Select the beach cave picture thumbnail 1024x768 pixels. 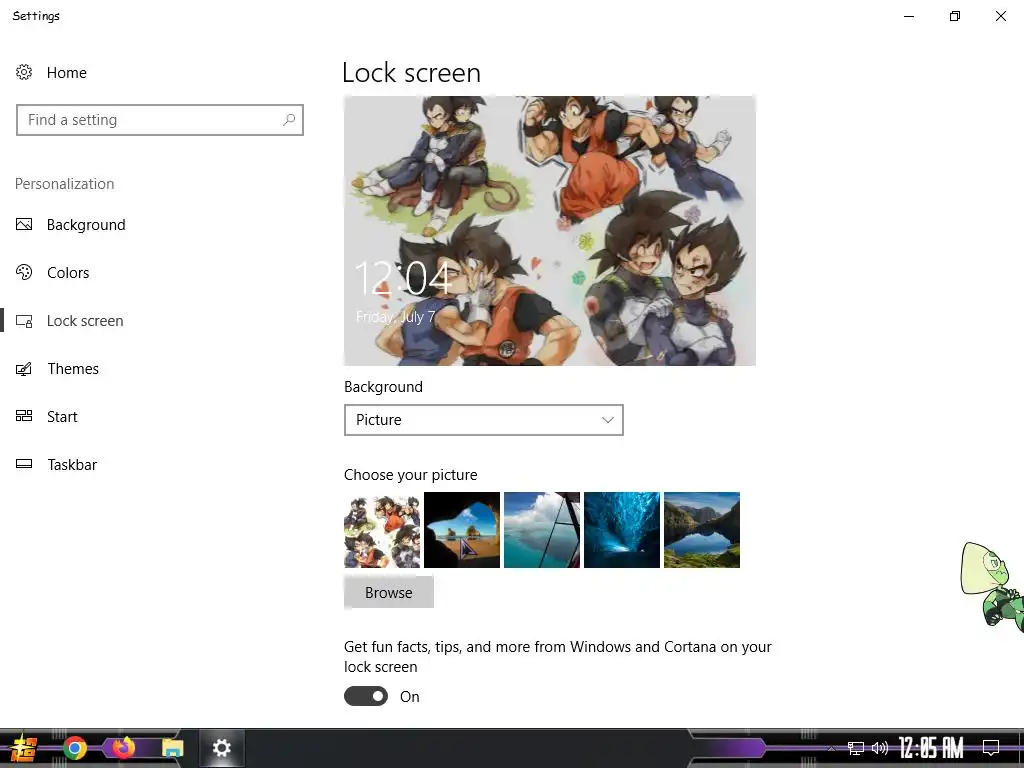462,530
